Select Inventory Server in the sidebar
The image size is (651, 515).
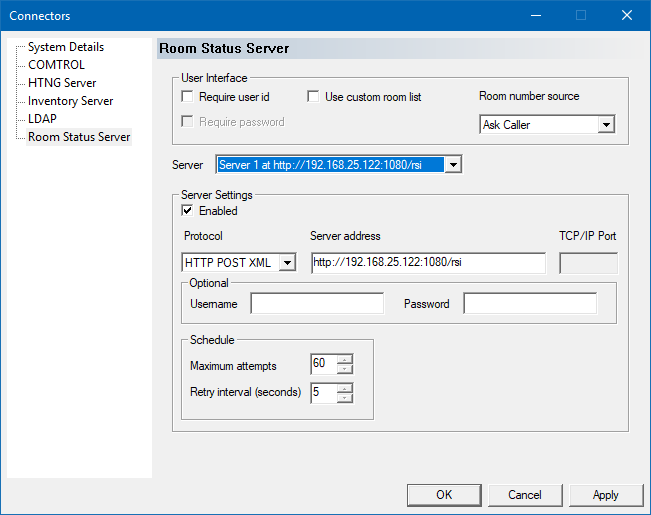tap(70, 101)
